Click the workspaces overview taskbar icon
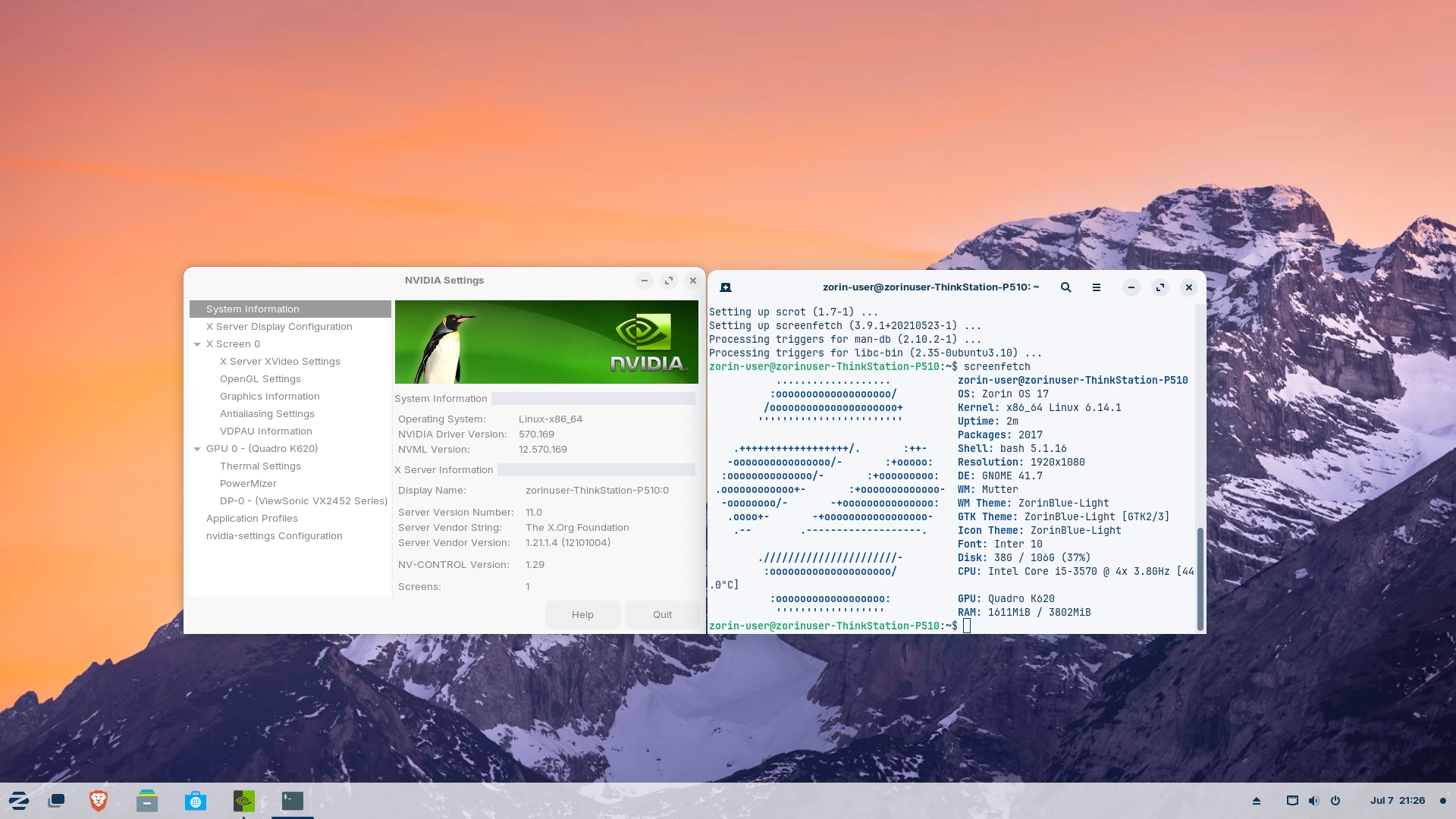The width and height of the screenshot is (1456, 819). click(56, 801)
